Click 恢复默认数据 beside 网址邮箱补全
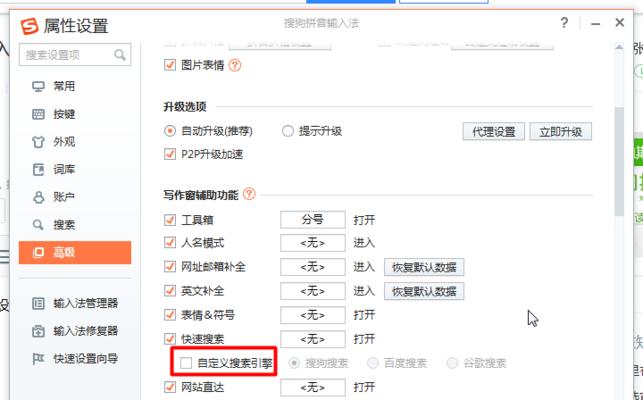This screenshot has height=400, width=643. (x=424, y=267)
